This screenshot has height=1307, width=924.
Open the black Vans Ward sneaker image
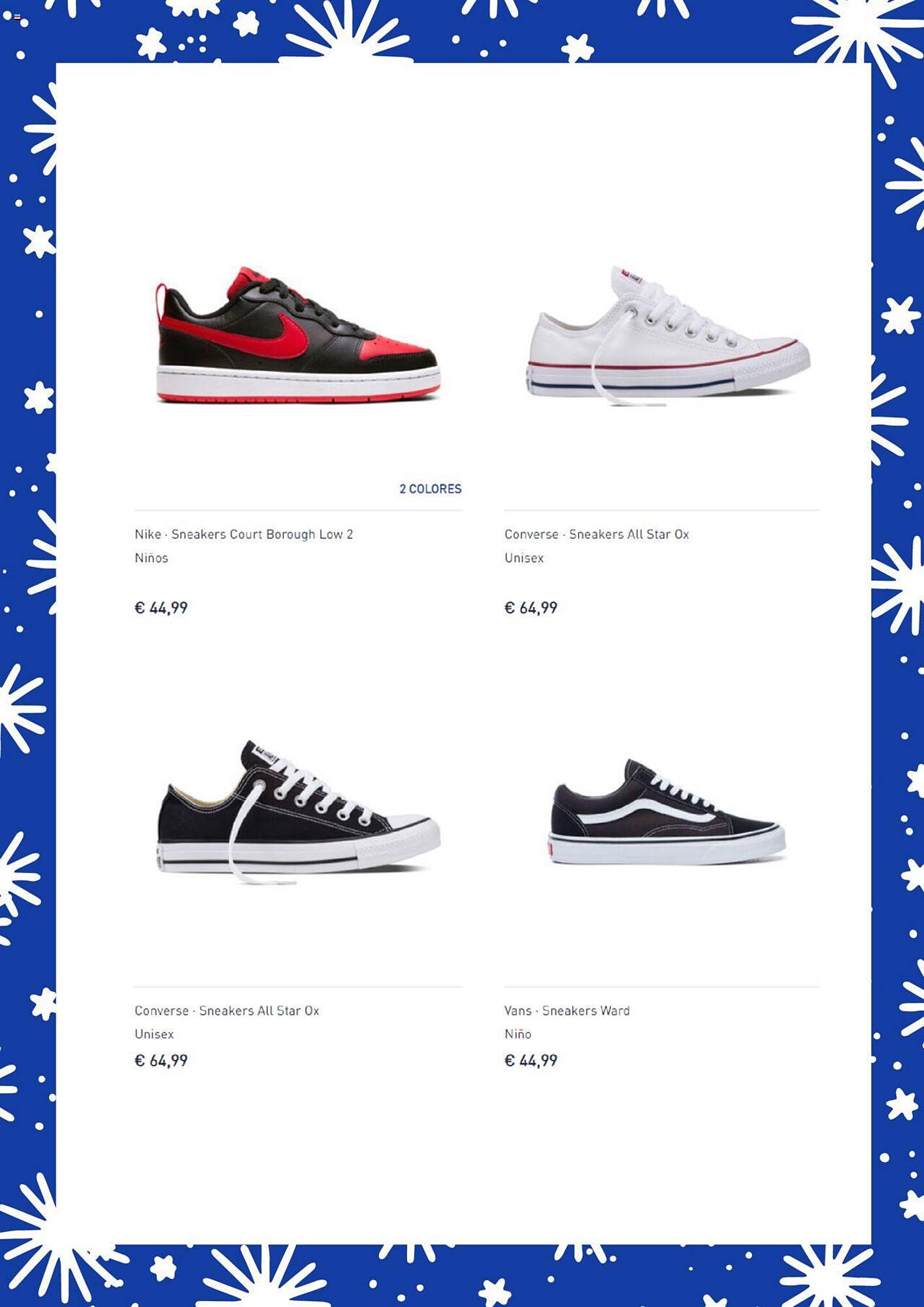point(668,812)
